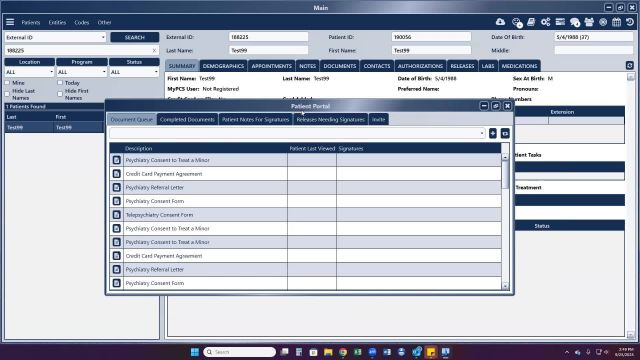Open the Documents tab

(x=340, y=66)
